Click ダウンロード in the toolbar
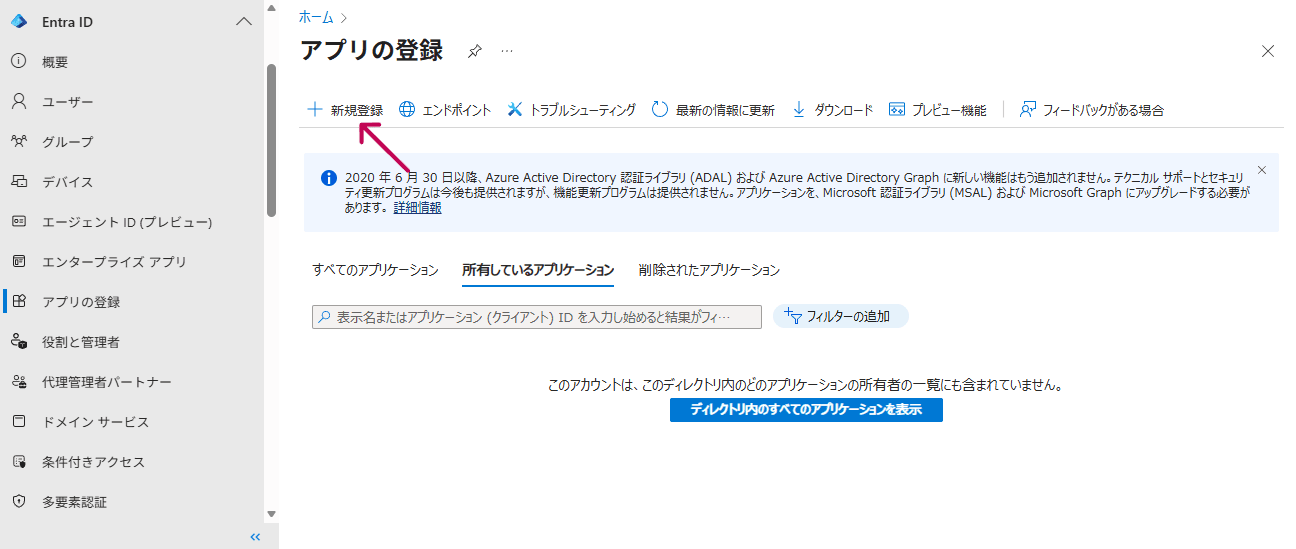Screen dimensions: 1296x549 [x=832, y=110]
